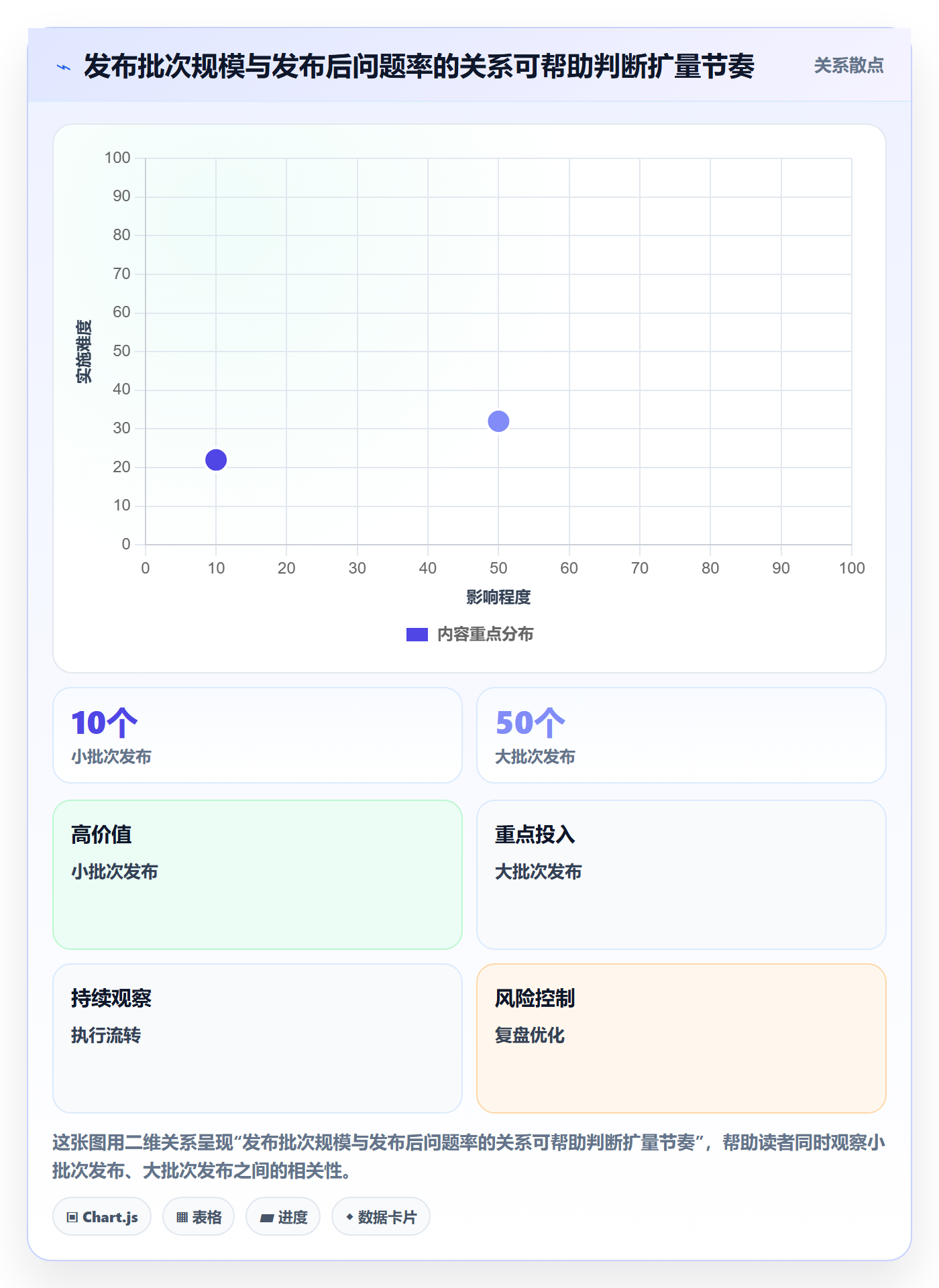
Task: Click the diamond icon in 数据卡片 chip
Action: pyautogui.click(x=349, y=1217)
